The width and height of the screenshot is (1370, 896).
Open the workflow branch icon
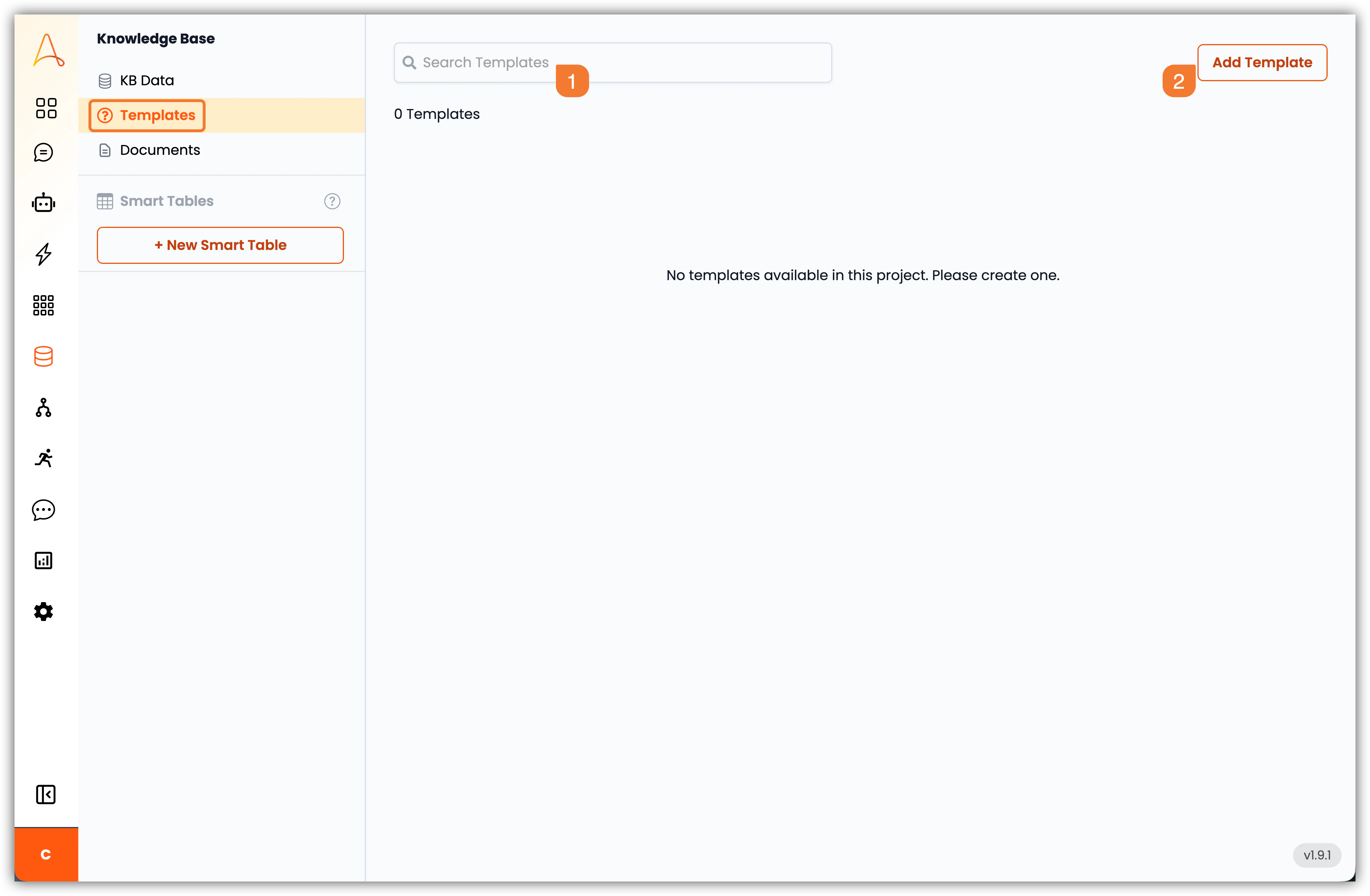(44, 408)
